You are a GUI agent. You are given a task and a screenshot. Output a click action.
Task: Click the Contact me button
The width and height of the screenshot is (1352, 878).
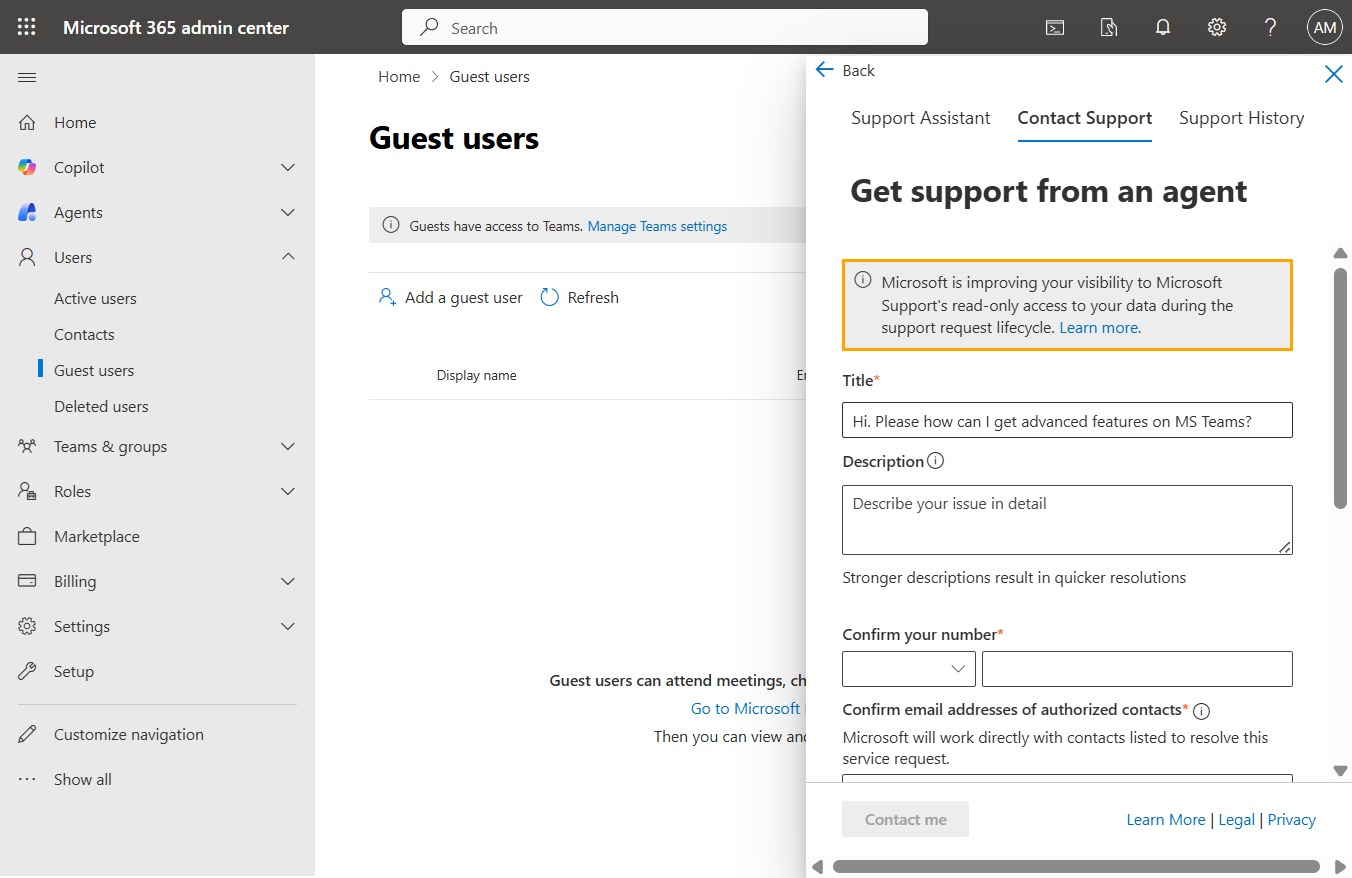tap(906, 820)
